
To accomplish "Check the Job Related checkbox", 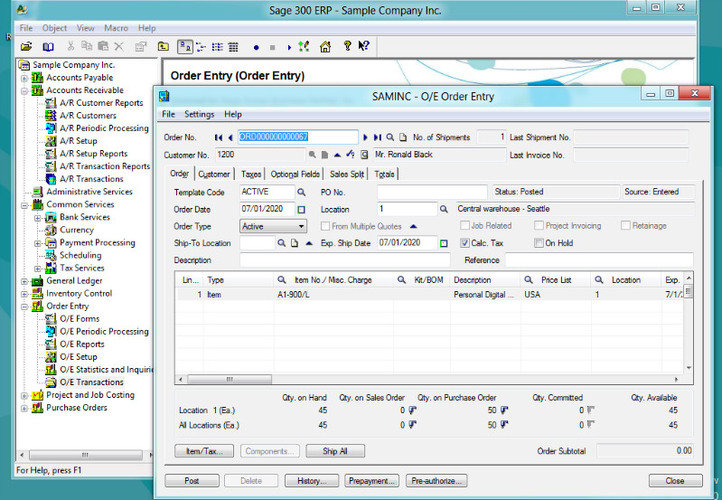I will click(x=465, y=226).
